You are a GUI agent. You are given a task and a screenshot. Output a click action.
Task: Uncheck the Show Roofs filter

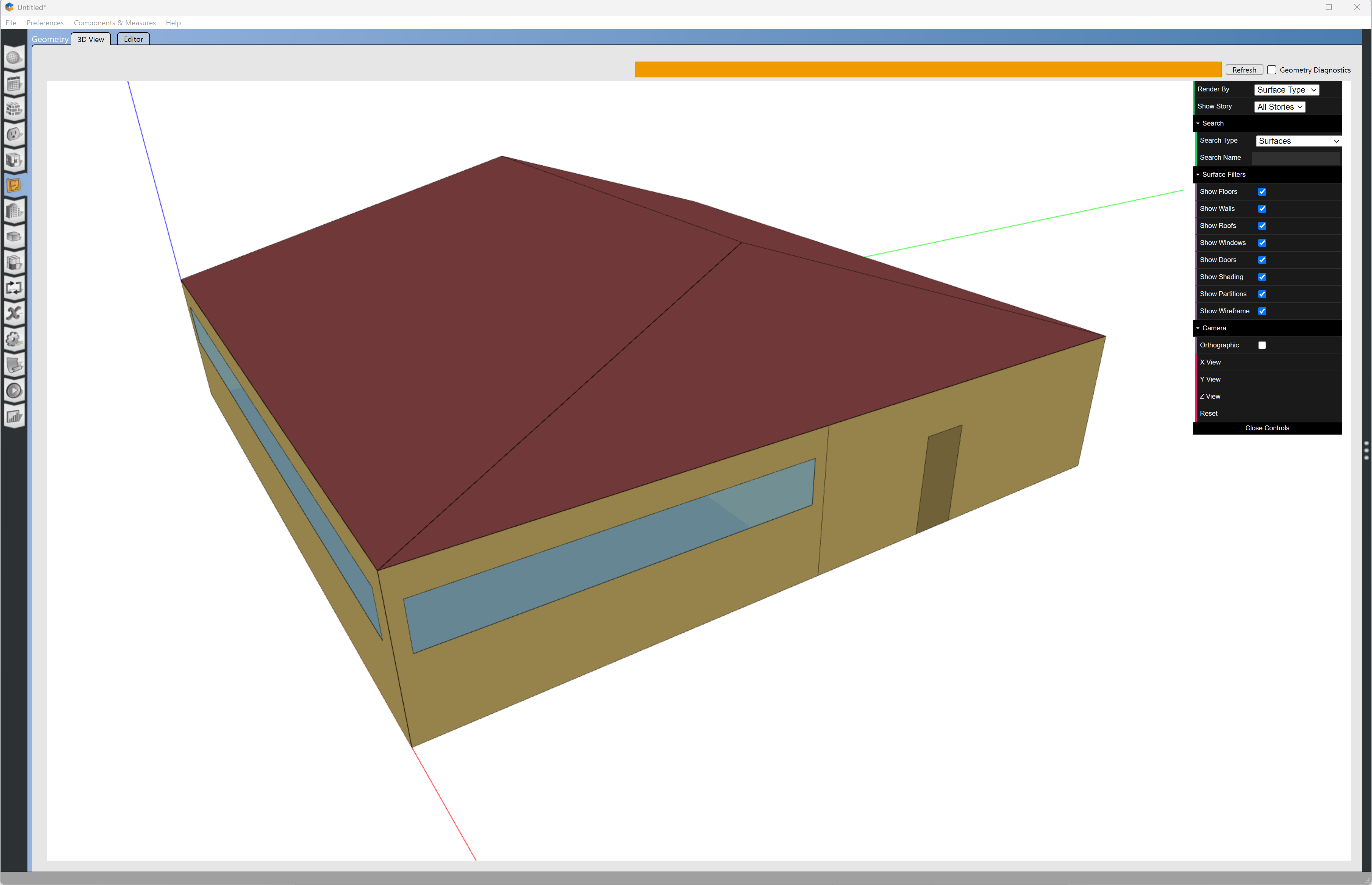(x=1262, y=226)
